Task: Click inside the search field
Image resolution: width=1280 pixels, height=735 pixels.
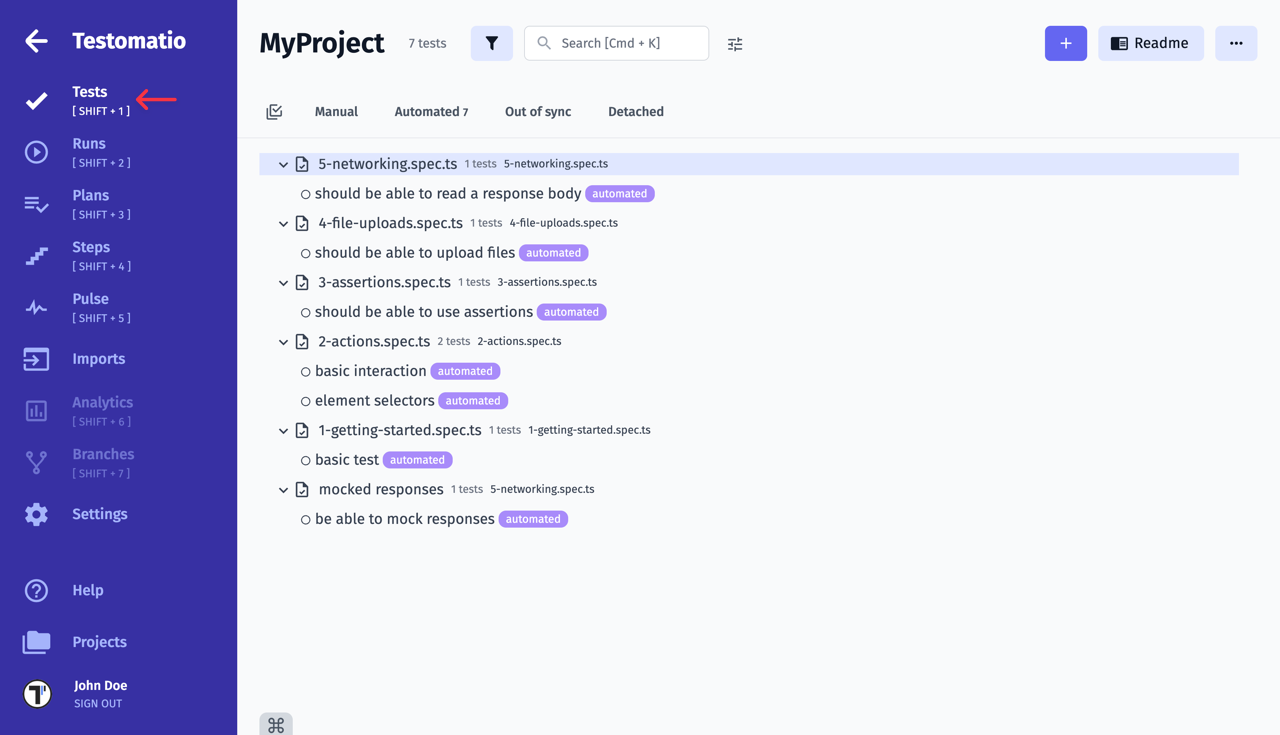Action: point(616,43)
